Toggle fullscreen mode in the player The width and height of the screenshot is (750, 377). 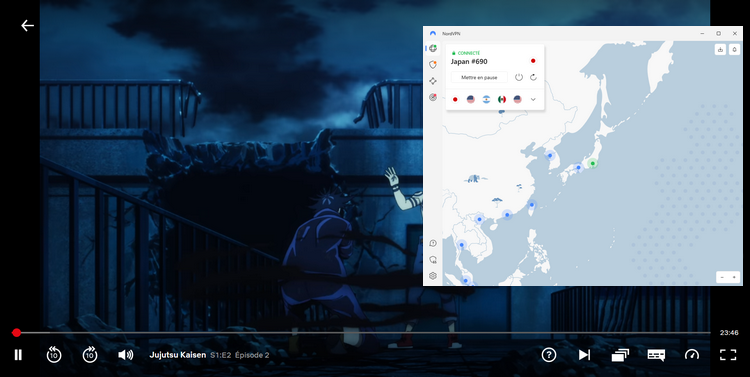pyautogui.click(x=728, y=355)
